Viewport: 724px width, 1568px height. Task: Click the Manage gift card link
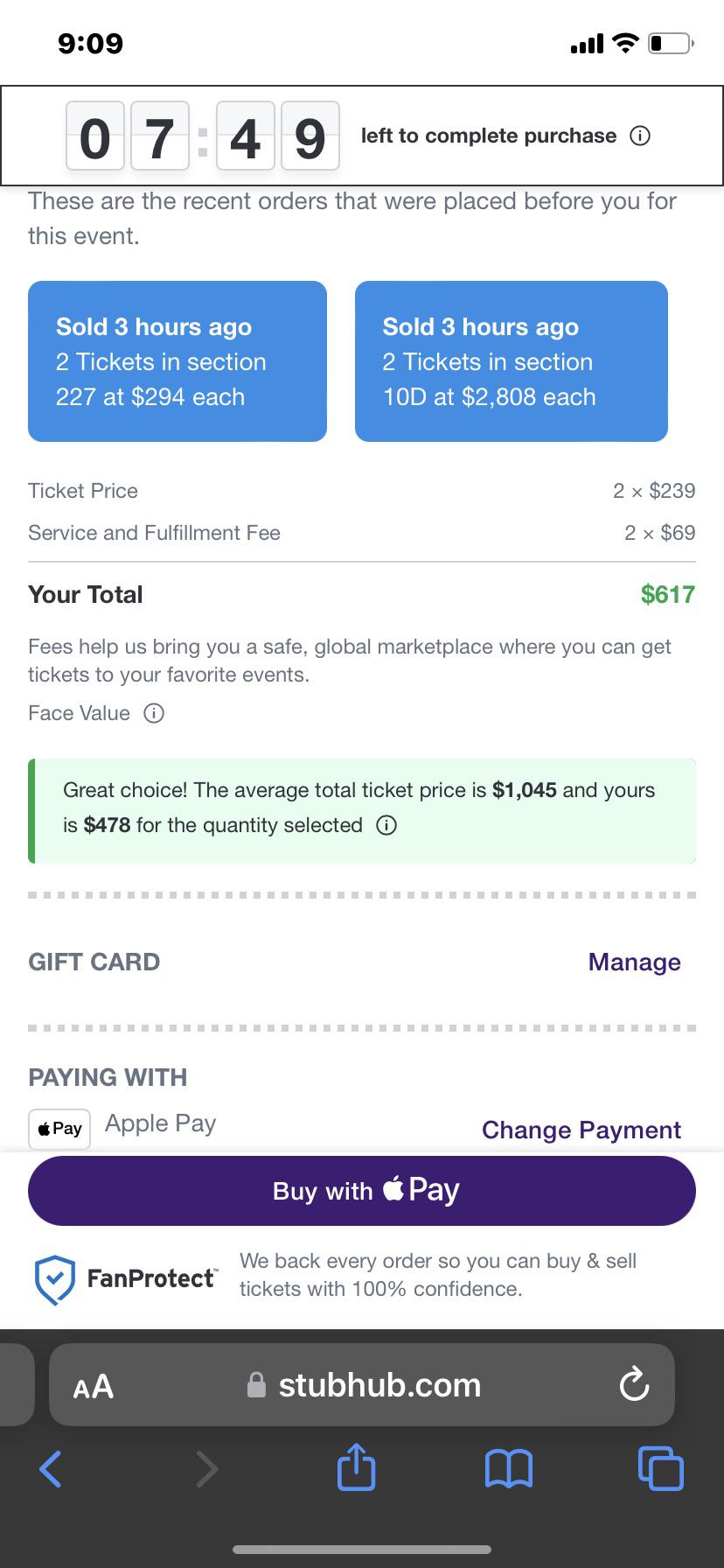(634, 962)
